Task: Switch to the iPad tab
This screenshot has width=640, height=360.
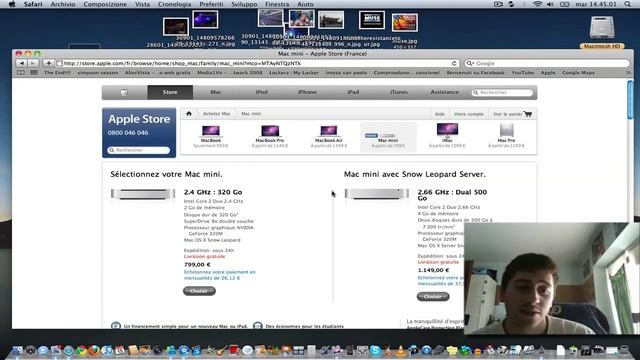Action: coord(353,92)
